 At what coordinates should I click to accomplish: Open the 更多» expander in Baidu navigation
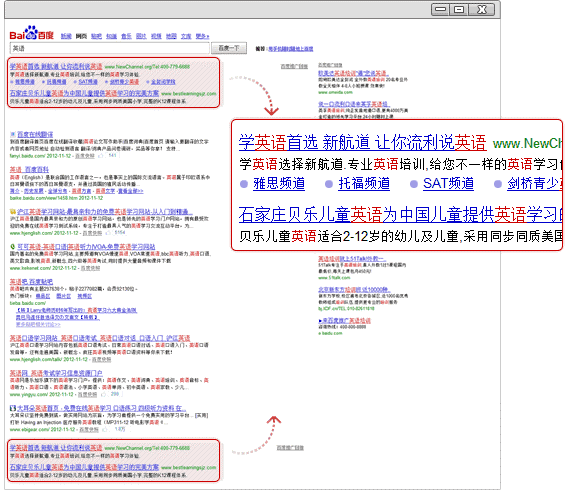tap(202, 36)
